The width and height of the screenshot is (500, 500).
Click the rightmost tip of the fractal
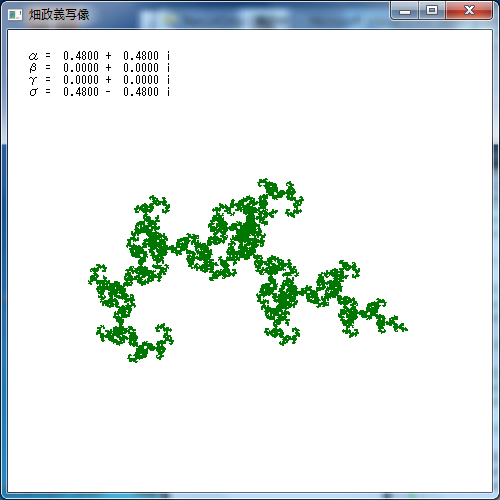click(405, 329)
